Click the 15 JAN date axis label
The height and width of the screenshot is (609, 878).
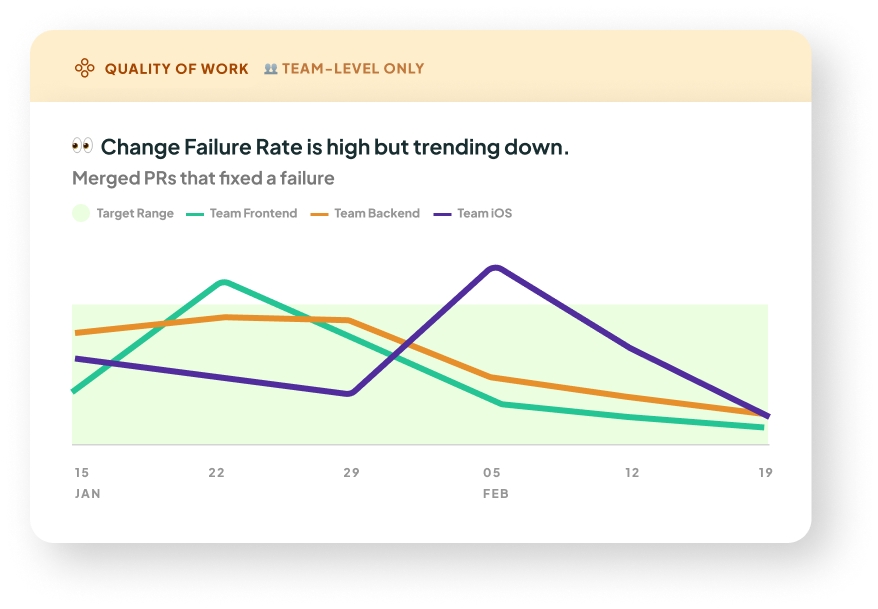pyautogui.click(x=87, y=482)
